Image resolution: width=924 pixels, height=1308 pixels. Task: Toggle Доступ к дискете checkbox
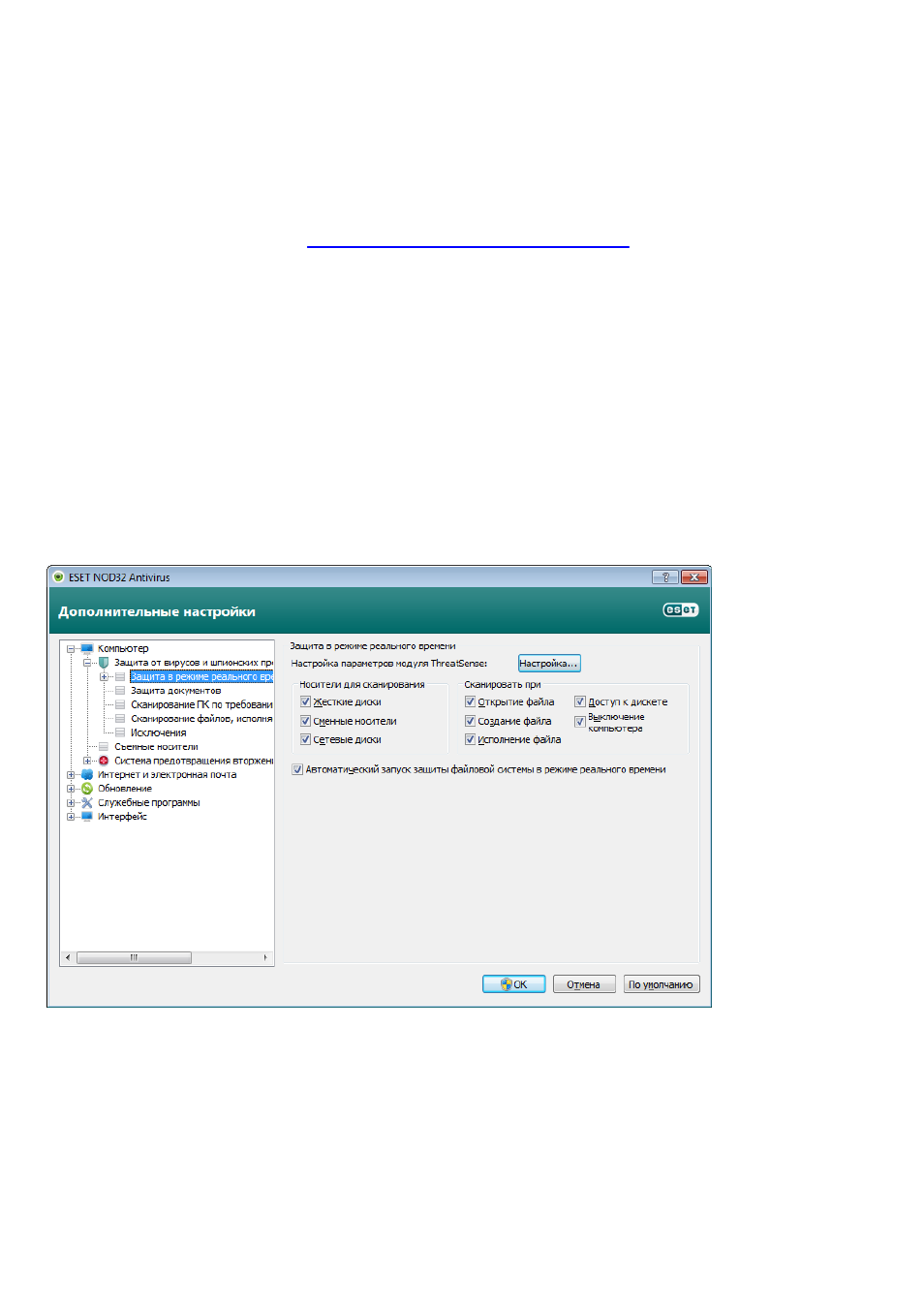pos(580,701)
